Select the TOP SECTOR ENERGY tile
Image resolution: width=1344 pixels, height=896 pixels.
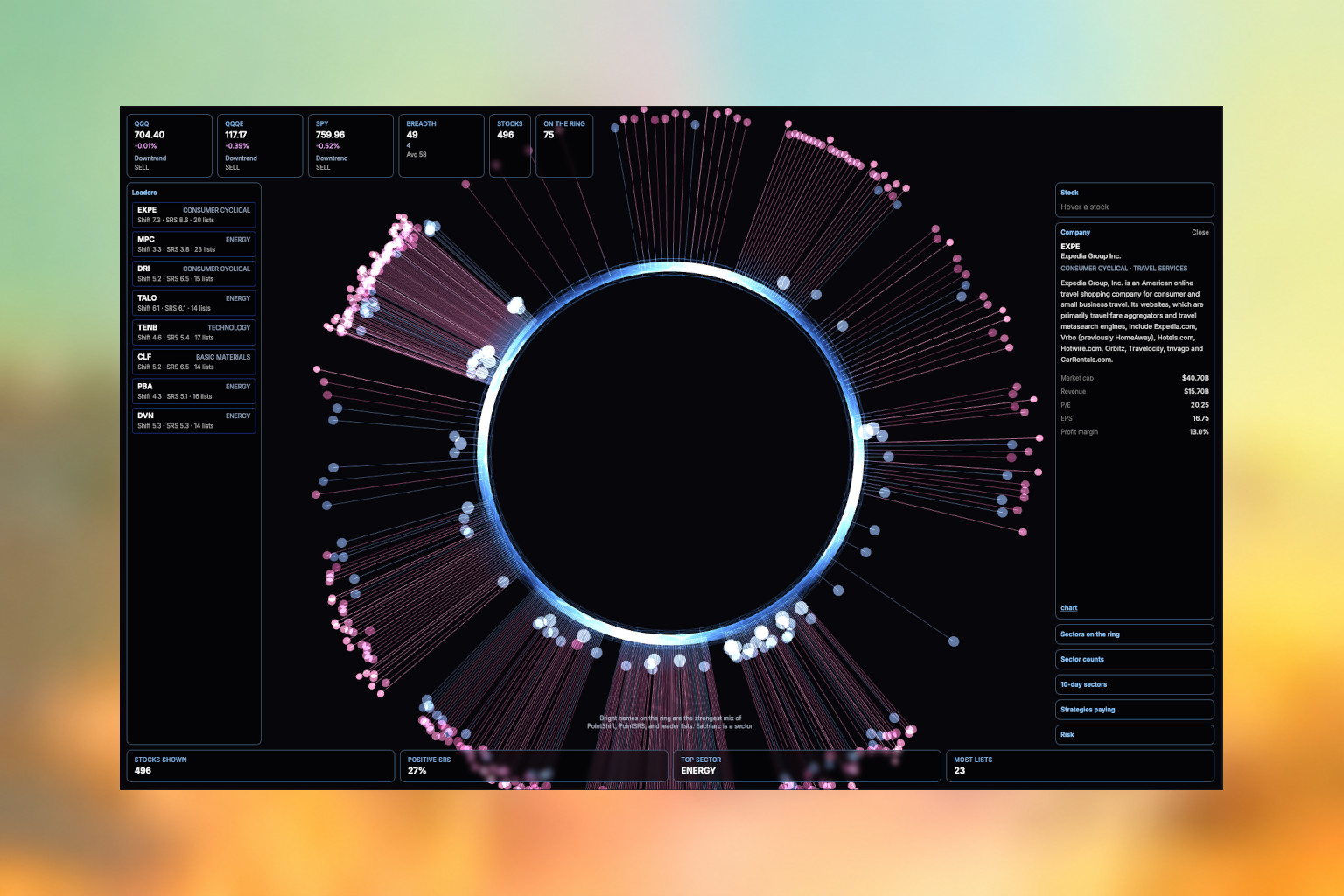807,766
